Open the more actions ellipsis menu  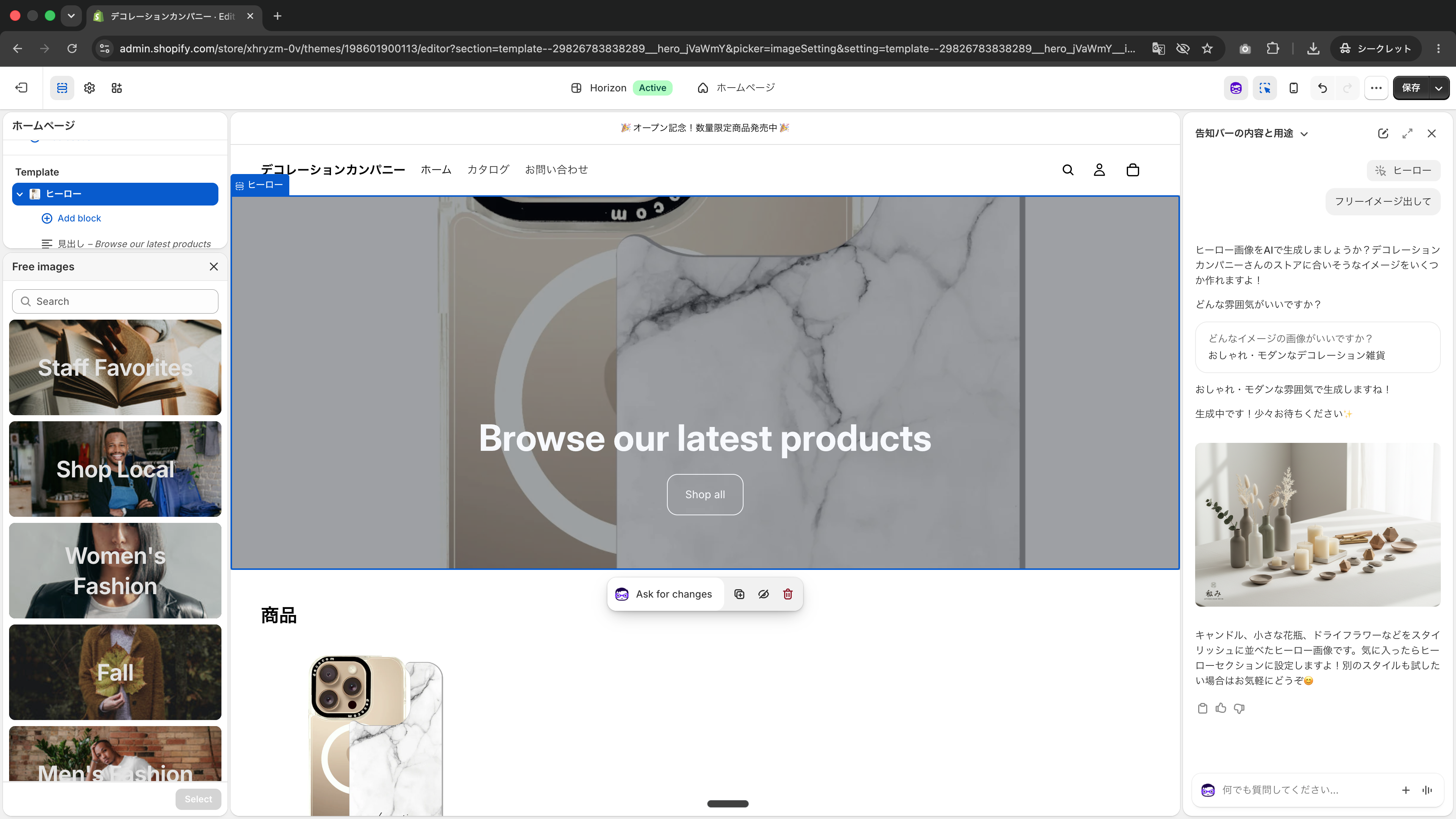tap(1376, 88)
